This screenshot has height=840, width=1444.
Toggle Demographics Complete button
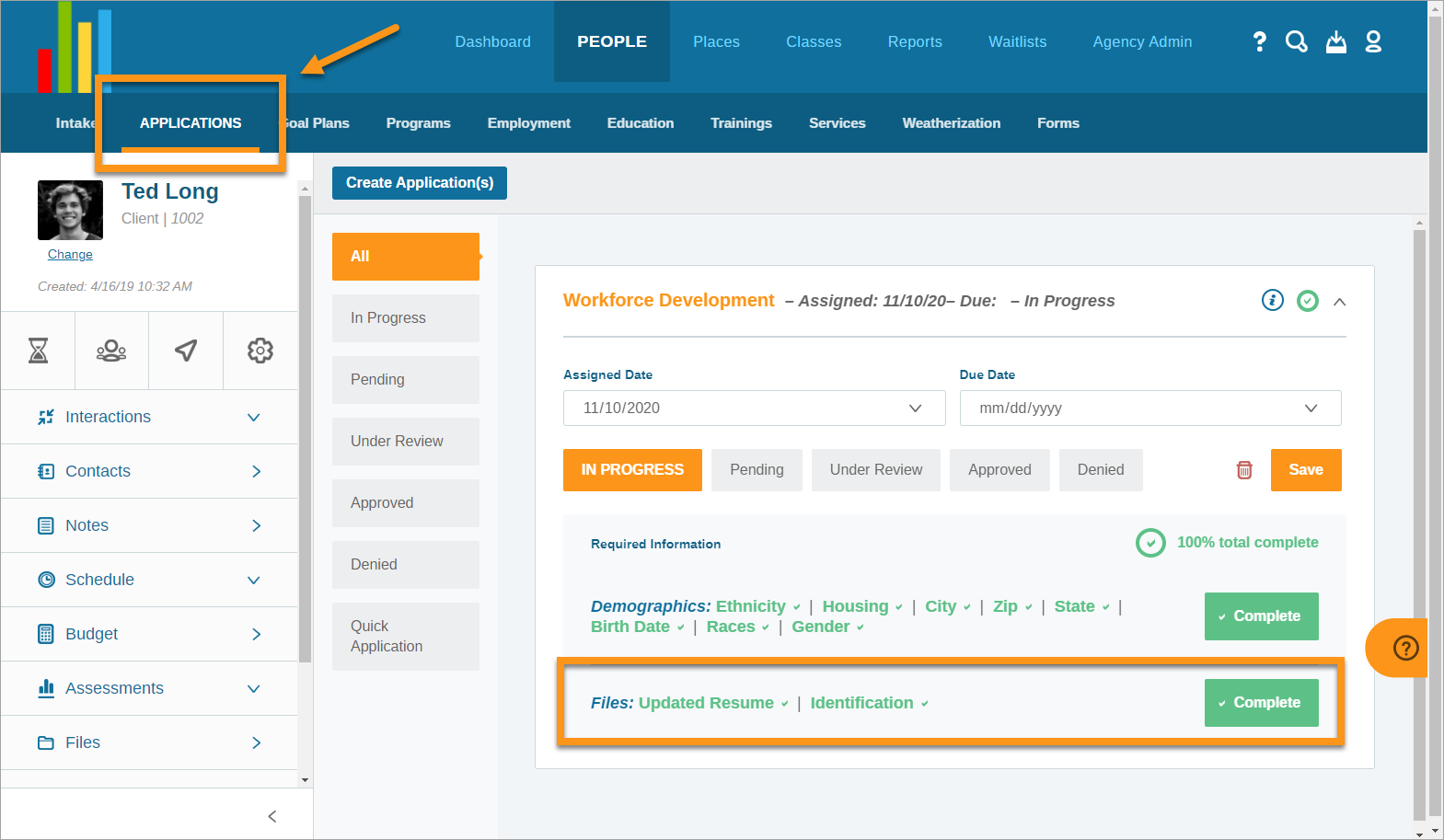(1261, 616)
